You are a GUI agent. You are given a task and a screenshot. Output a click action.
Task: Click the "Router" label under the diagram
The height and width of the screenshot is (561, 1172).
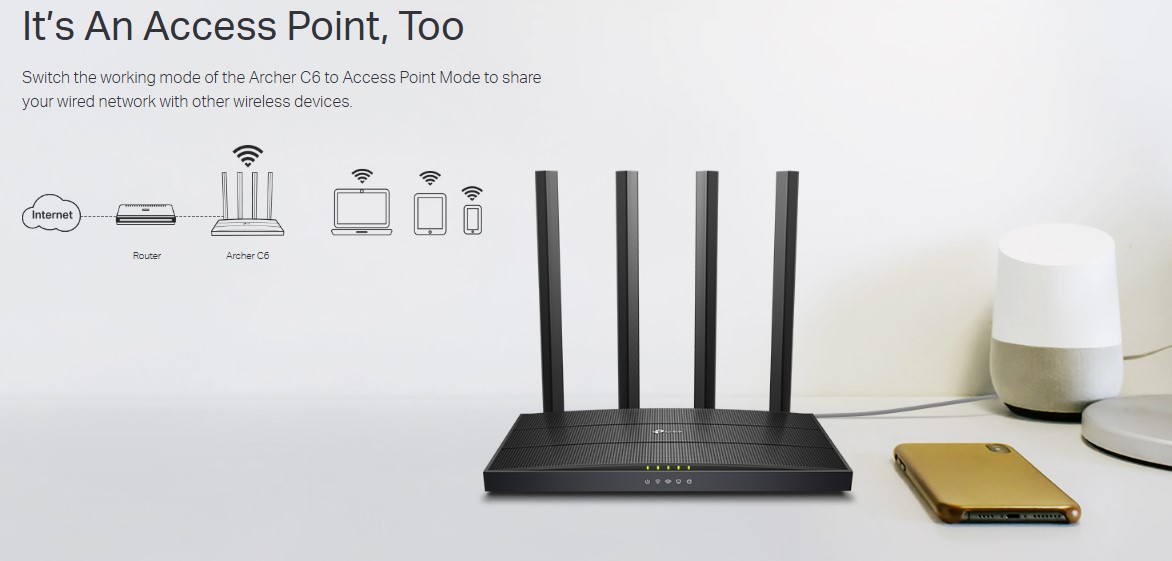tap(146, 255)
